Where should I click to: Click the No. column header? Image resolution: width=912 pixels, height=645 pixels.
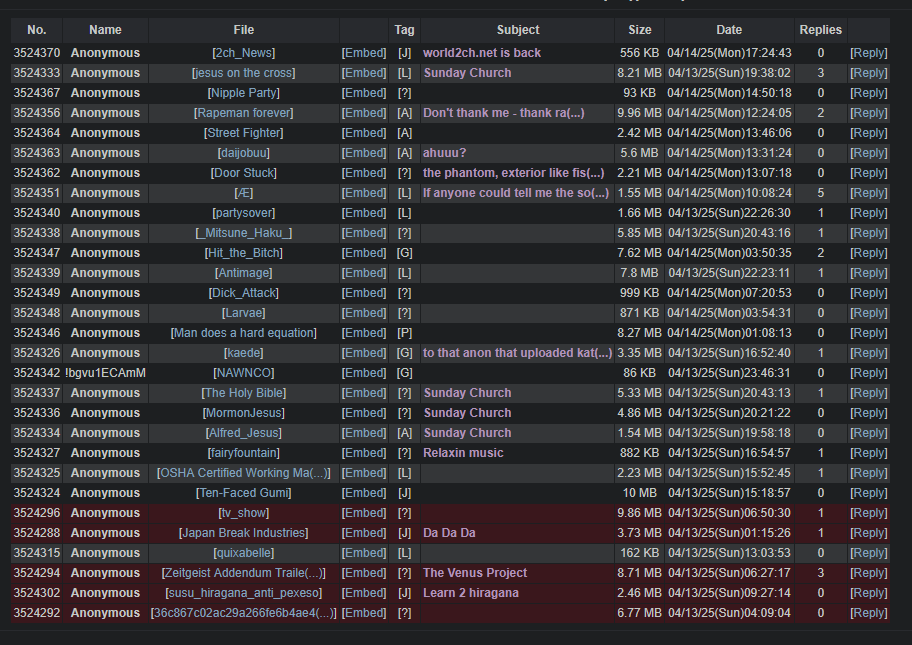click(x=37, y=30)
